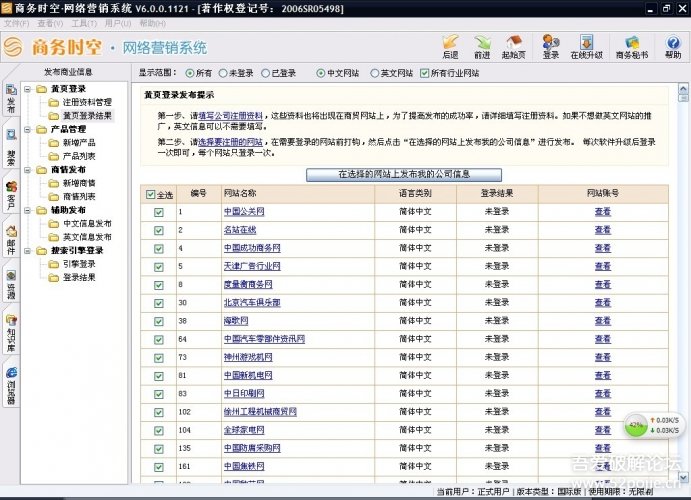Collapse the 产品管理 tree node
The height and width of the screenshot is (500, 691).
pos(28,130)
